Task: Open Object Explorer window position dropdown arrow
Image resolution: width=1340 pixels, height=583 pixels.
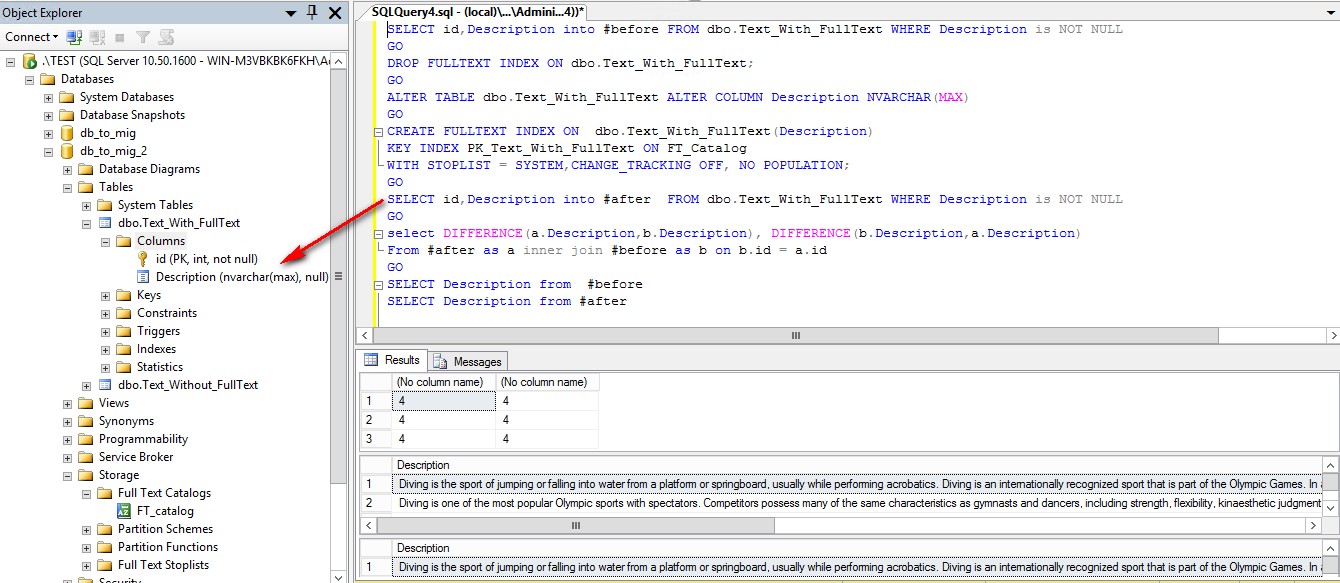Action: (290, 13)
